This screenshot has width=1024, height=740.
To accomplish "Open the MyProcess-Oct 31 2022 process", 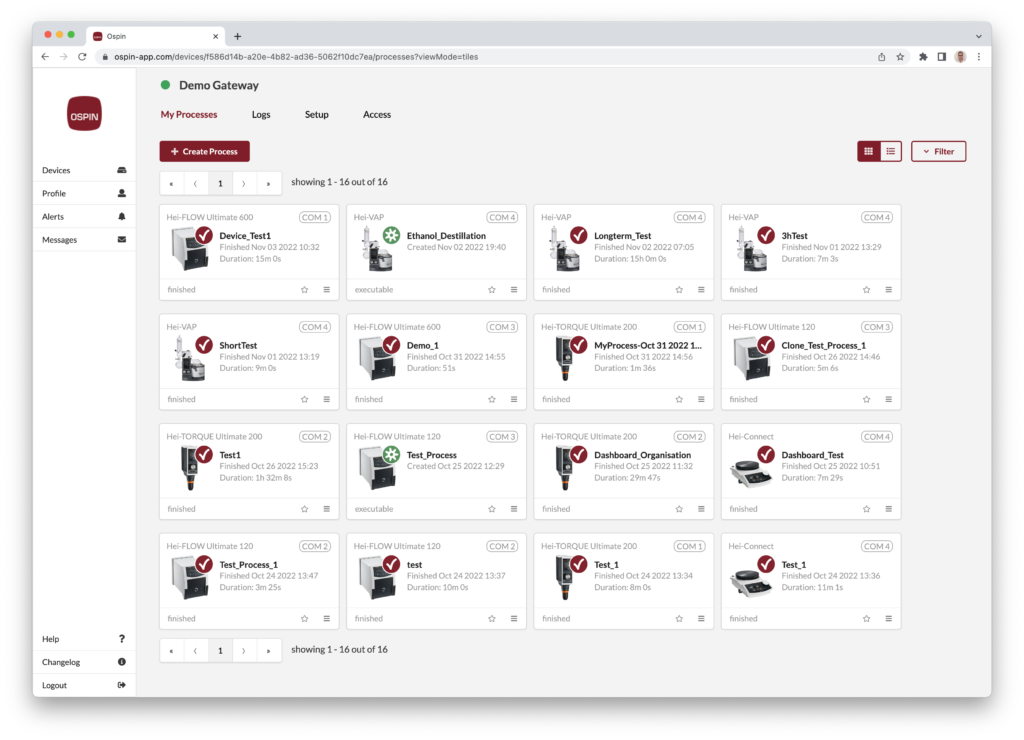I will (x=648, y=346).
